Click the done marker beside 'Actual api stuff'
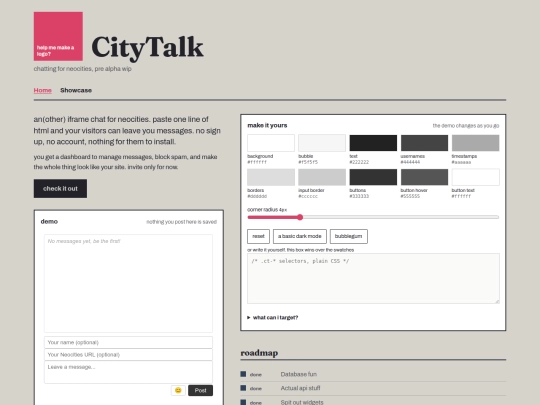This screenshot has width=540, height=405. tap(243, 388)
